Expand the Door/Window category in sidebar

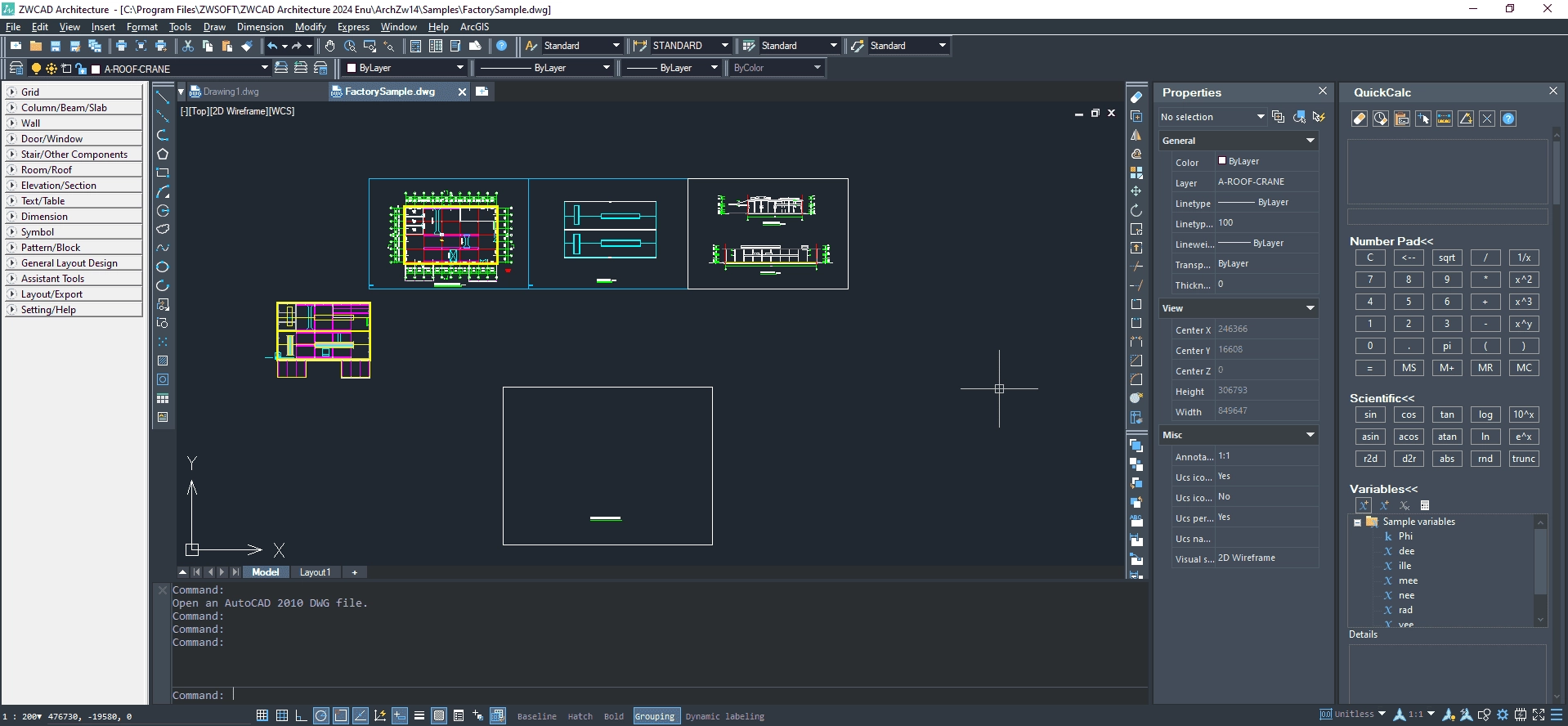point(12,138)
